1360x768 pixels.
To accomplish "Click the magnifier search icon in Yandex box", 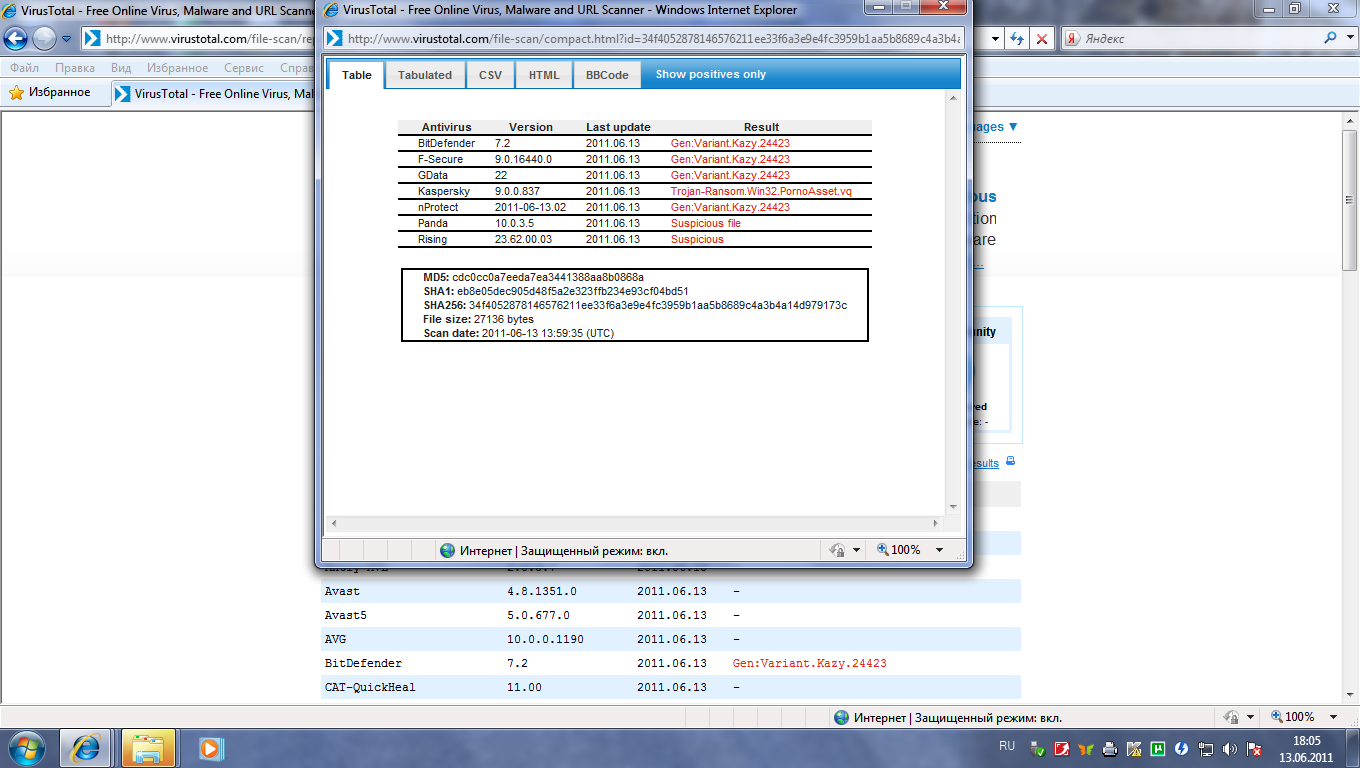I will pos(1331,38).
